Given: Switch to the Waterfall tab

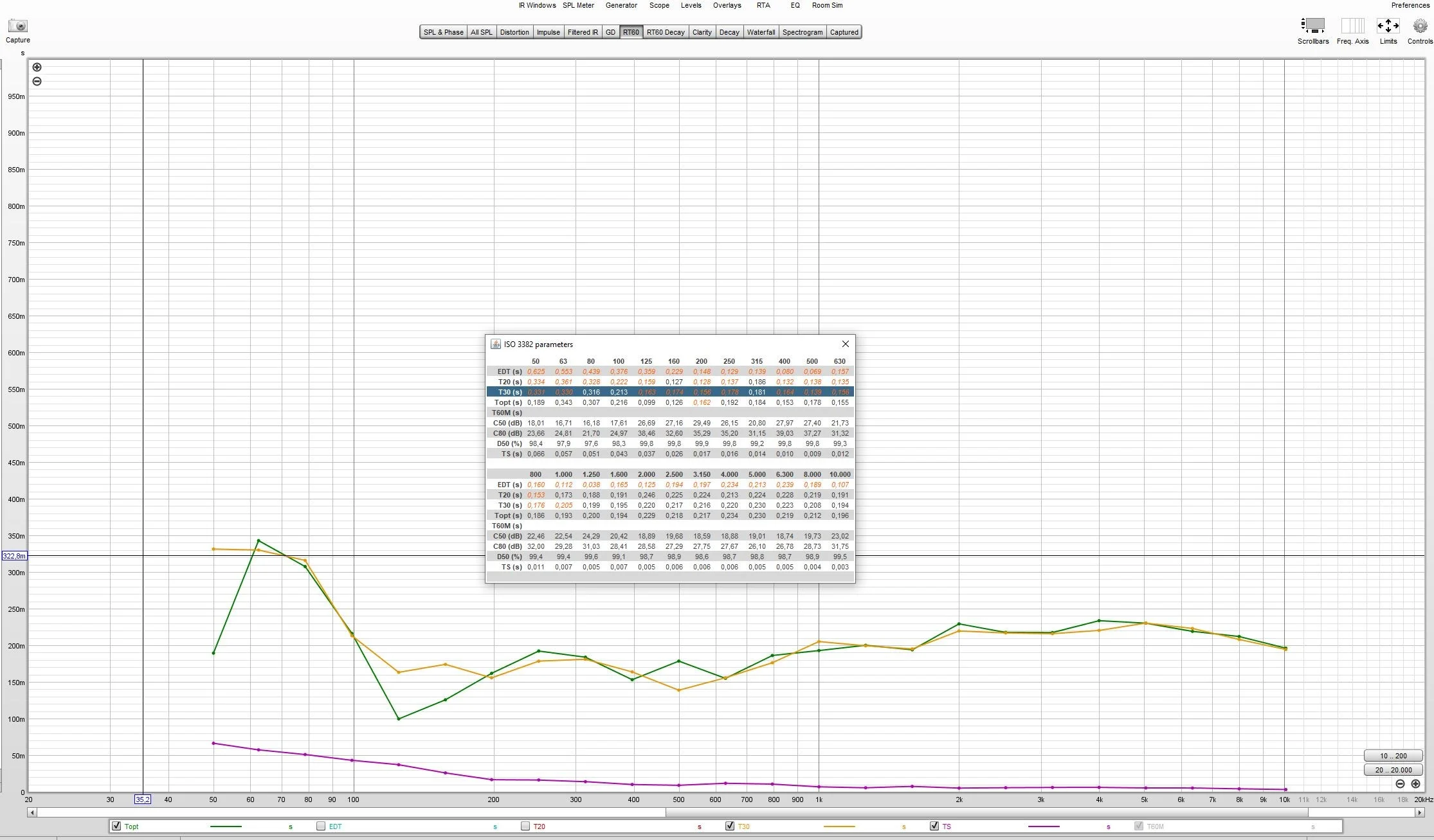Looking at the screenshot, I should [x=761, y=32].
